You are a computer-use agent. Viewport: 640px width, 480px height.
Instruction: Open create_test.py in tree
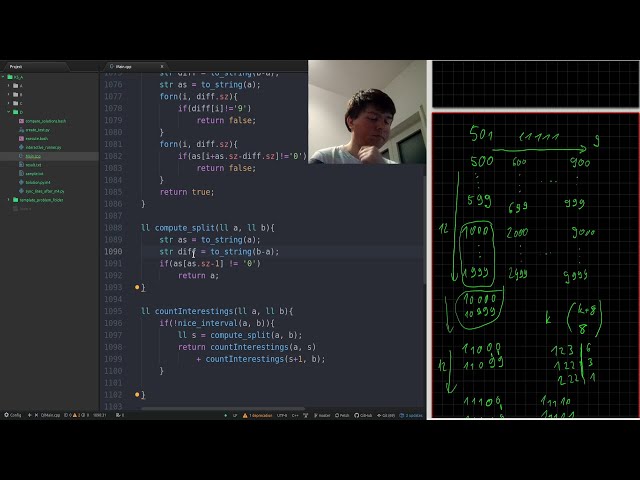coord(38,130)
